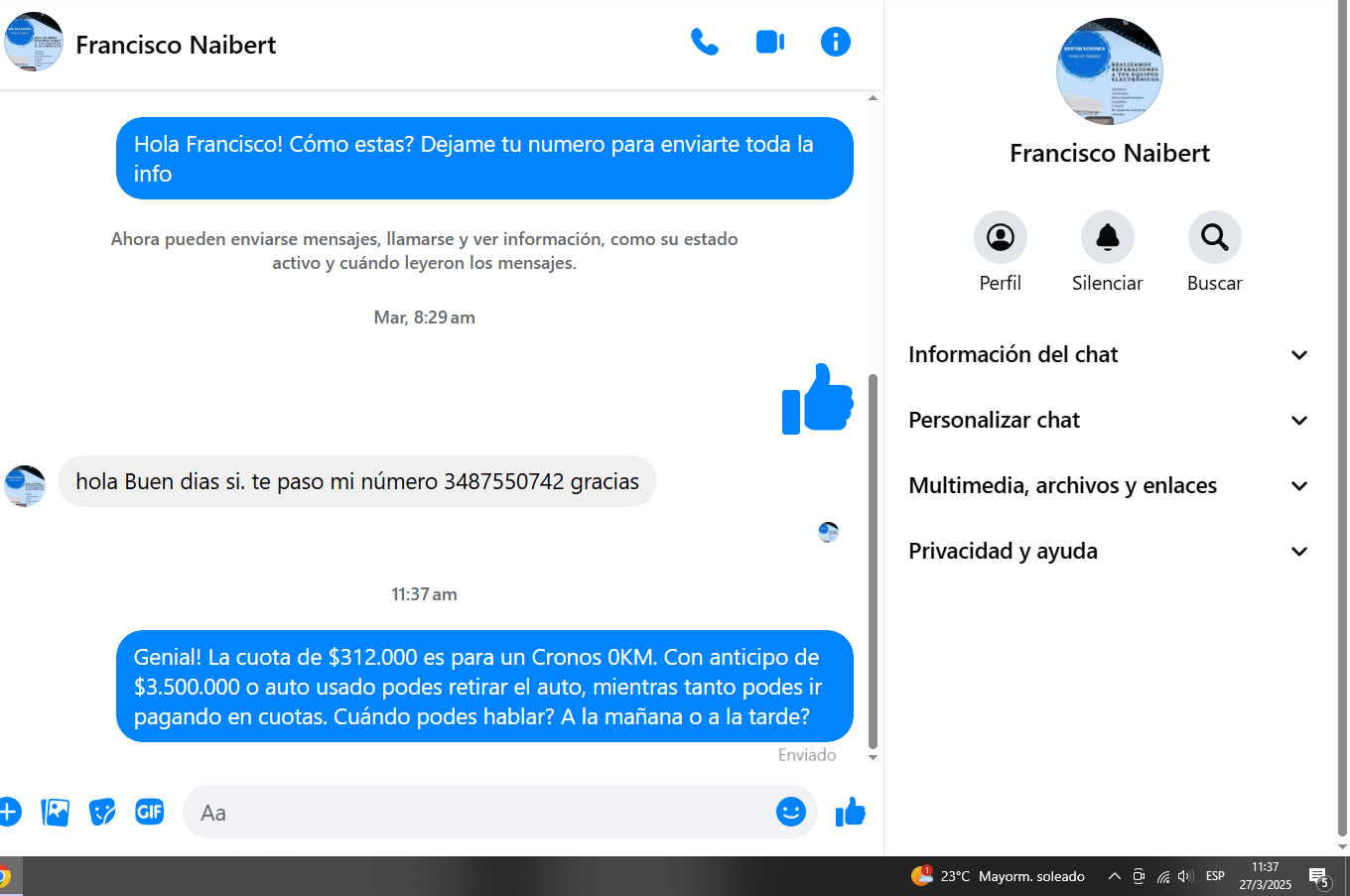Screen dimensions: 1350x896
Task: Click the "11:37 am" chat timestamp
Action: click(425, 594)
